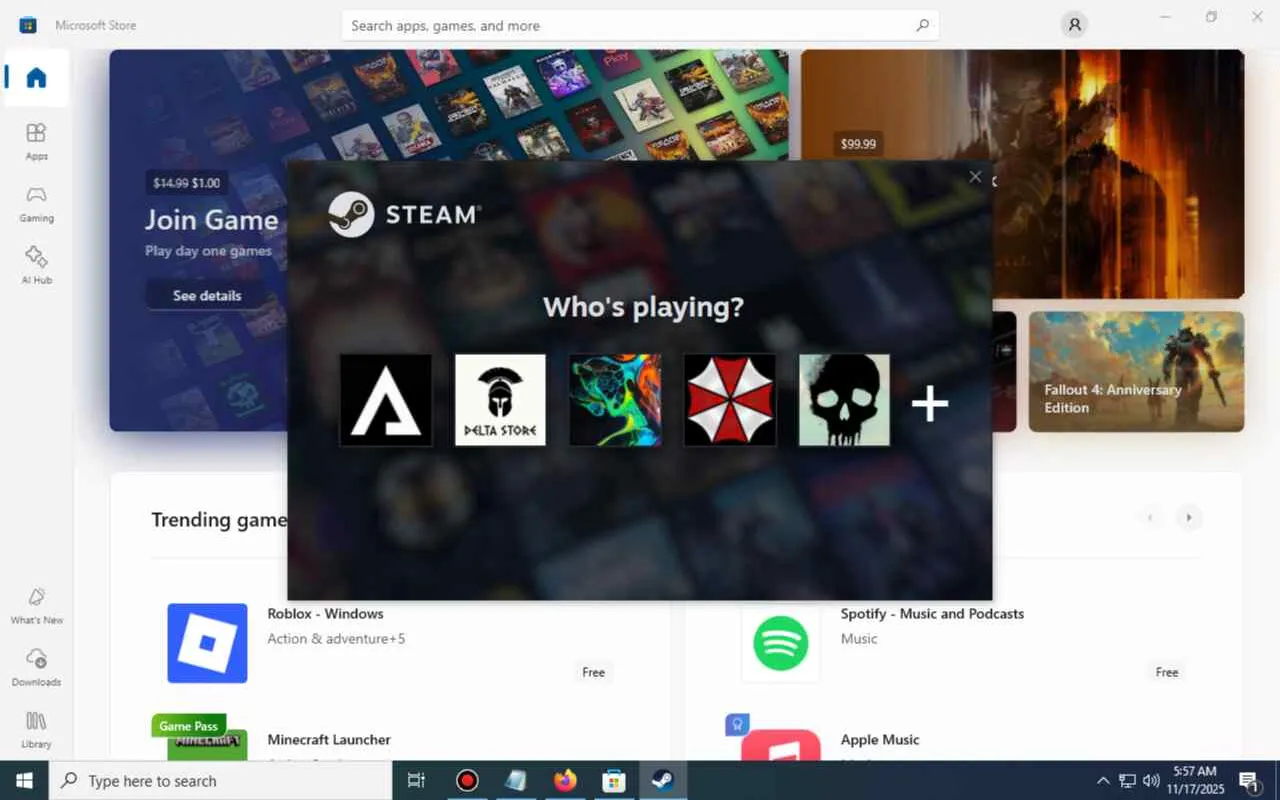Close the Steam Who's playing dialog

tap(975, 177)
